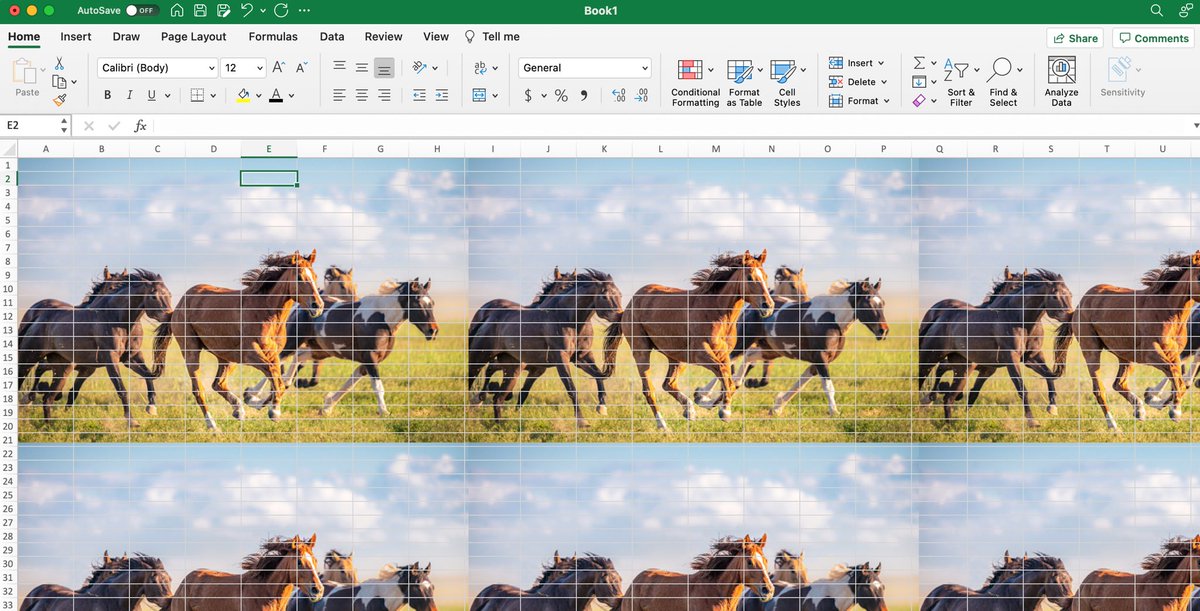Click the Delete cells button
Screen dimensions: 1200x611
click(x=857, y=82)
